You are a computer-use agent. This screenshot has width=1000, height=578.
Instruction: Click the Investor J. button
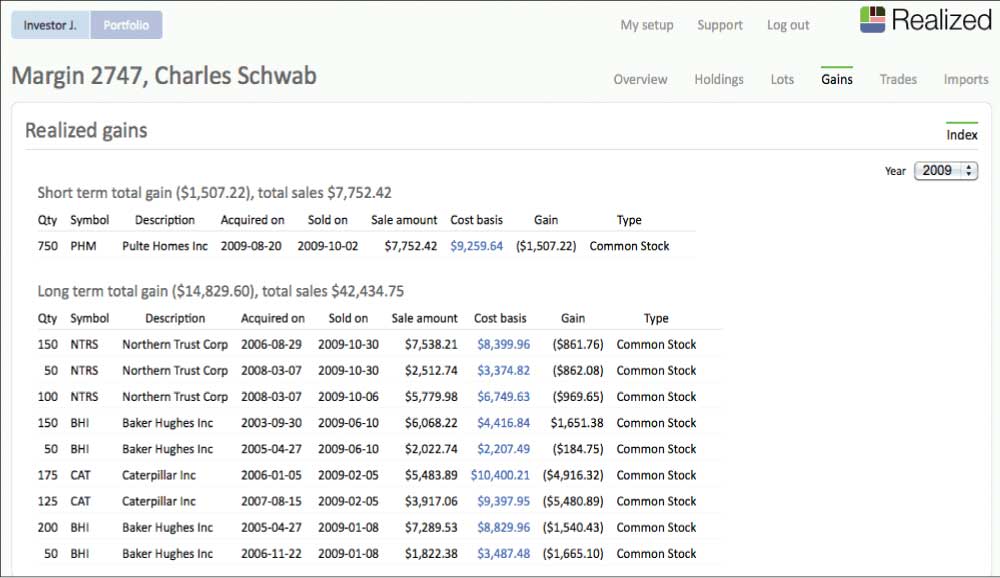coord(50,25)
